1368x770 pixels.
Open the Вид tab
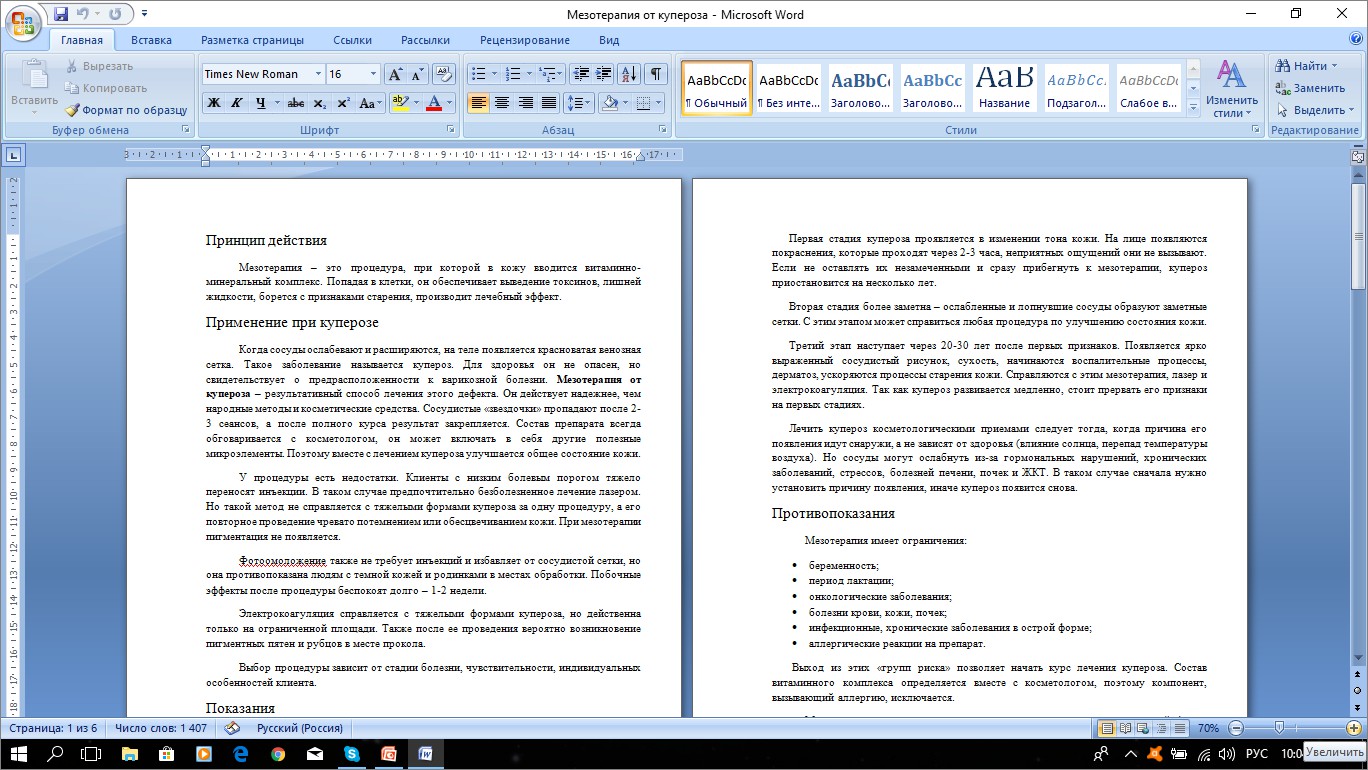pos(609,41)
